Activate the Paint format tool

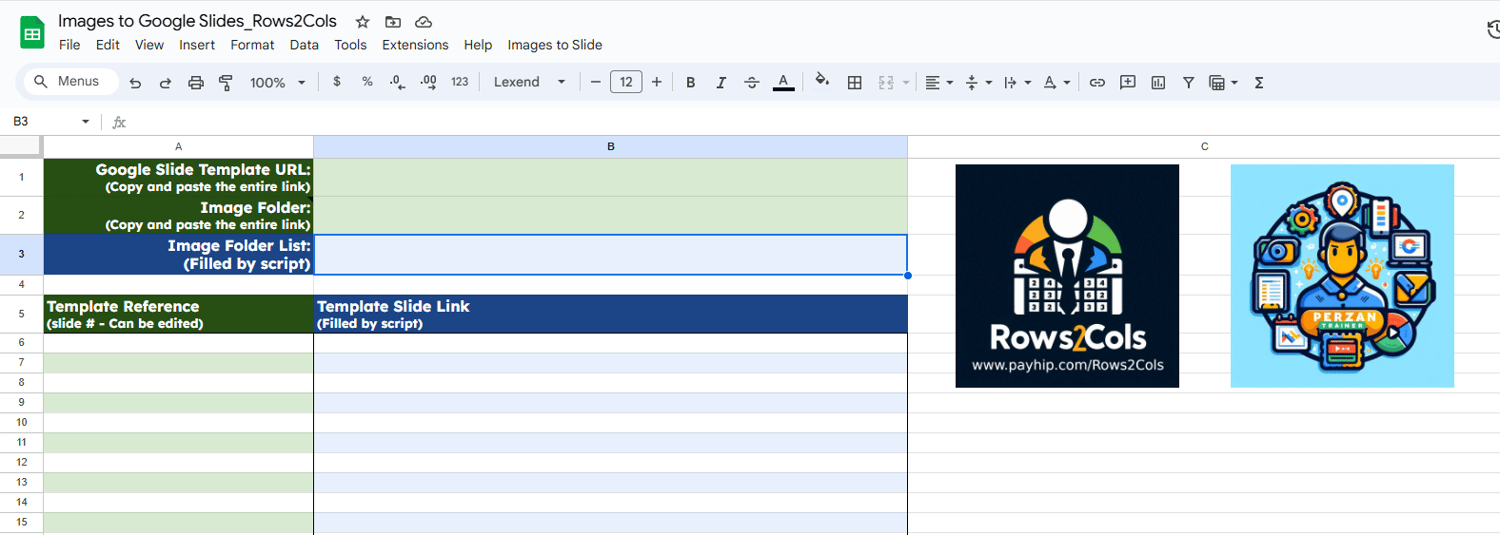click(226, 82)
